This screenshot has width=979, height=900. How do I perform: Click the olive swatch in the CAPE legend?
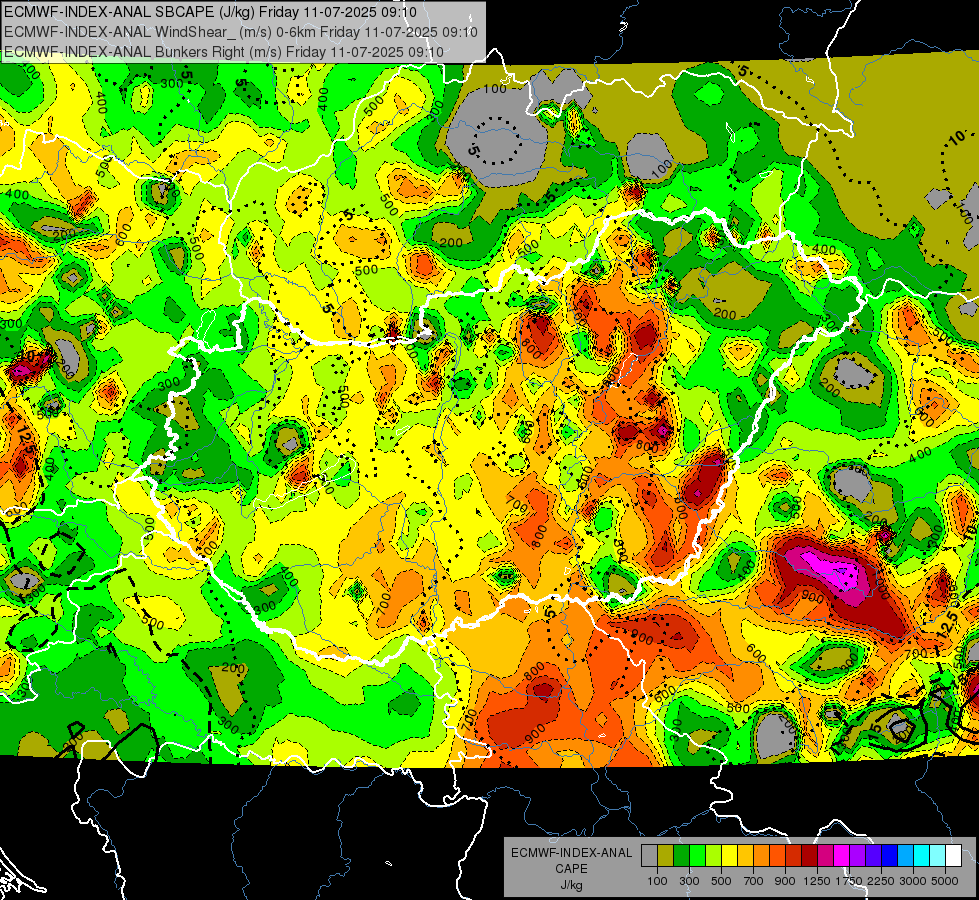pos(666,856)
